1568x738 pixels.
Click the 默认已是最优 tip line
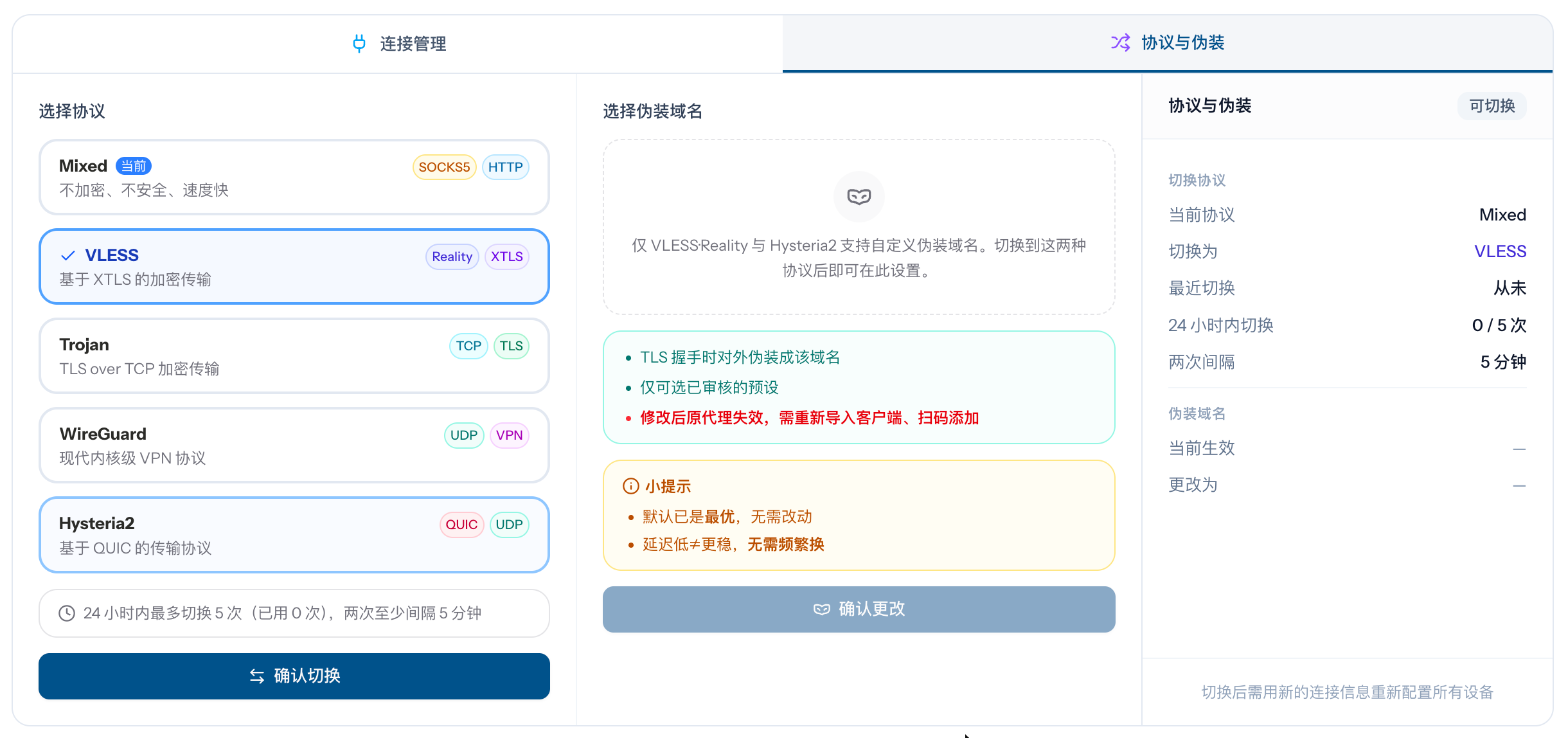727,517
